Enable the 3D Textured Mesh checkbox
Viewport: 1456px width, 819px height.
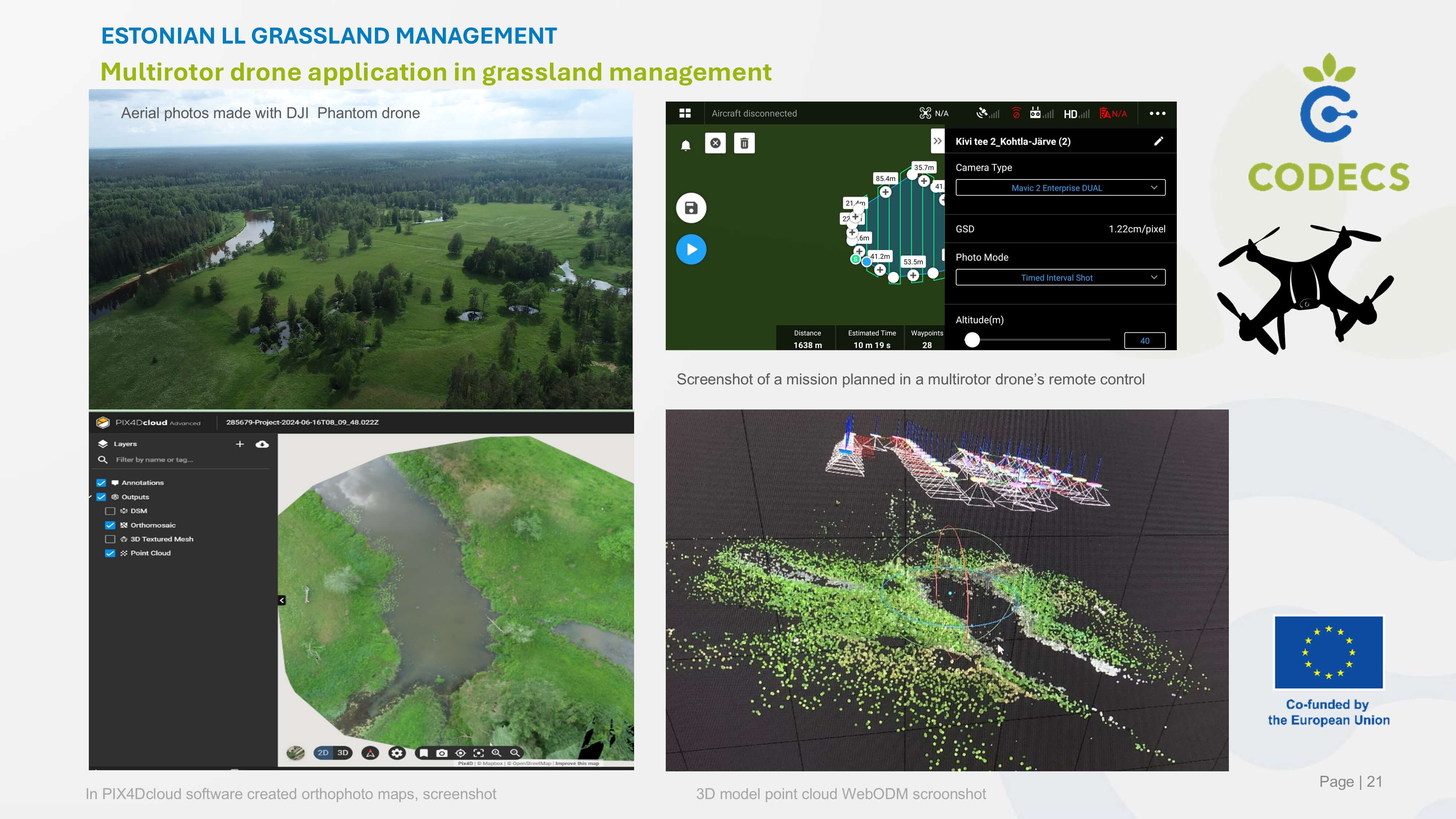(110, 539)
